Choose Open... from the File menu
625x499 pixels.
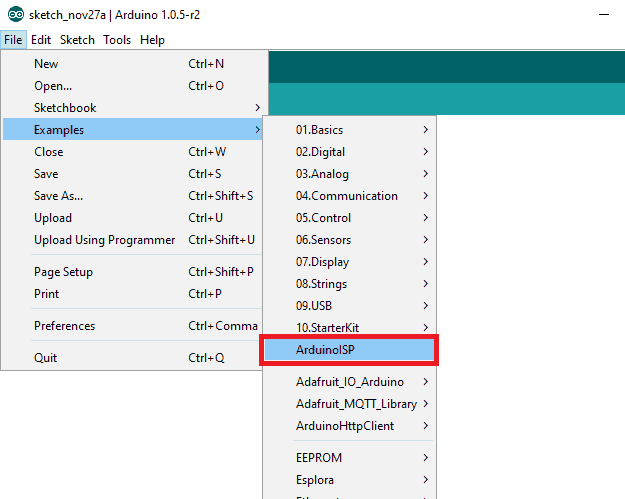tap(132, 86)
